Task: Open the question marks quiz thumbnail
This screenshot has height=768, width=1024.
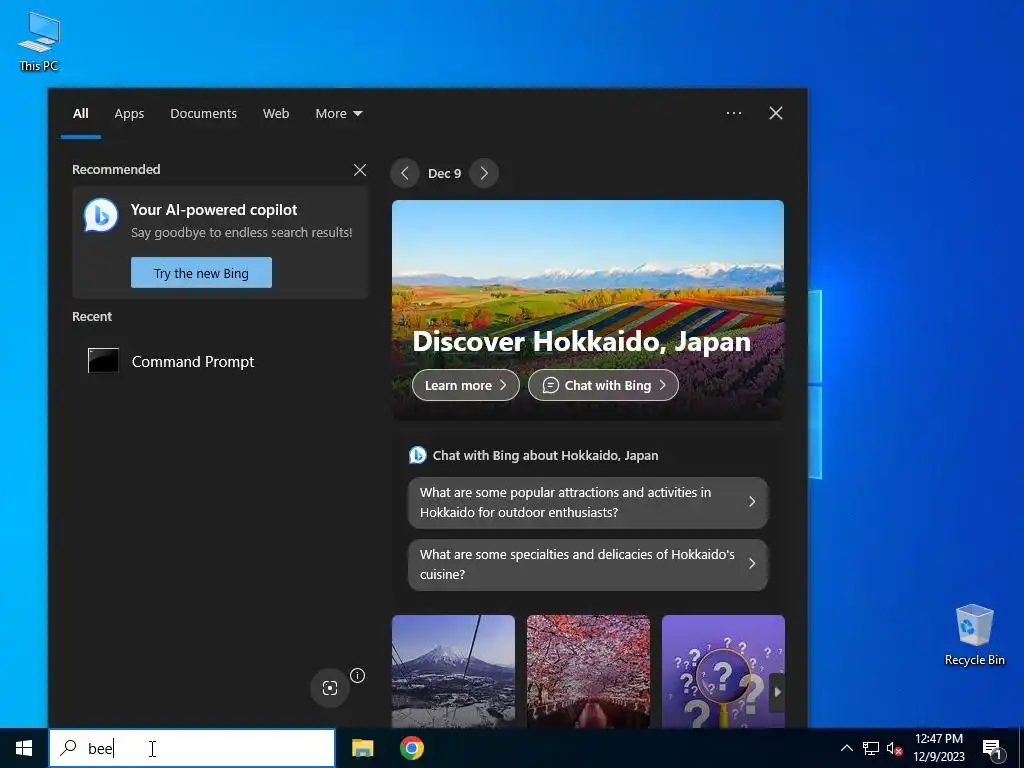Action: point(723,671)
